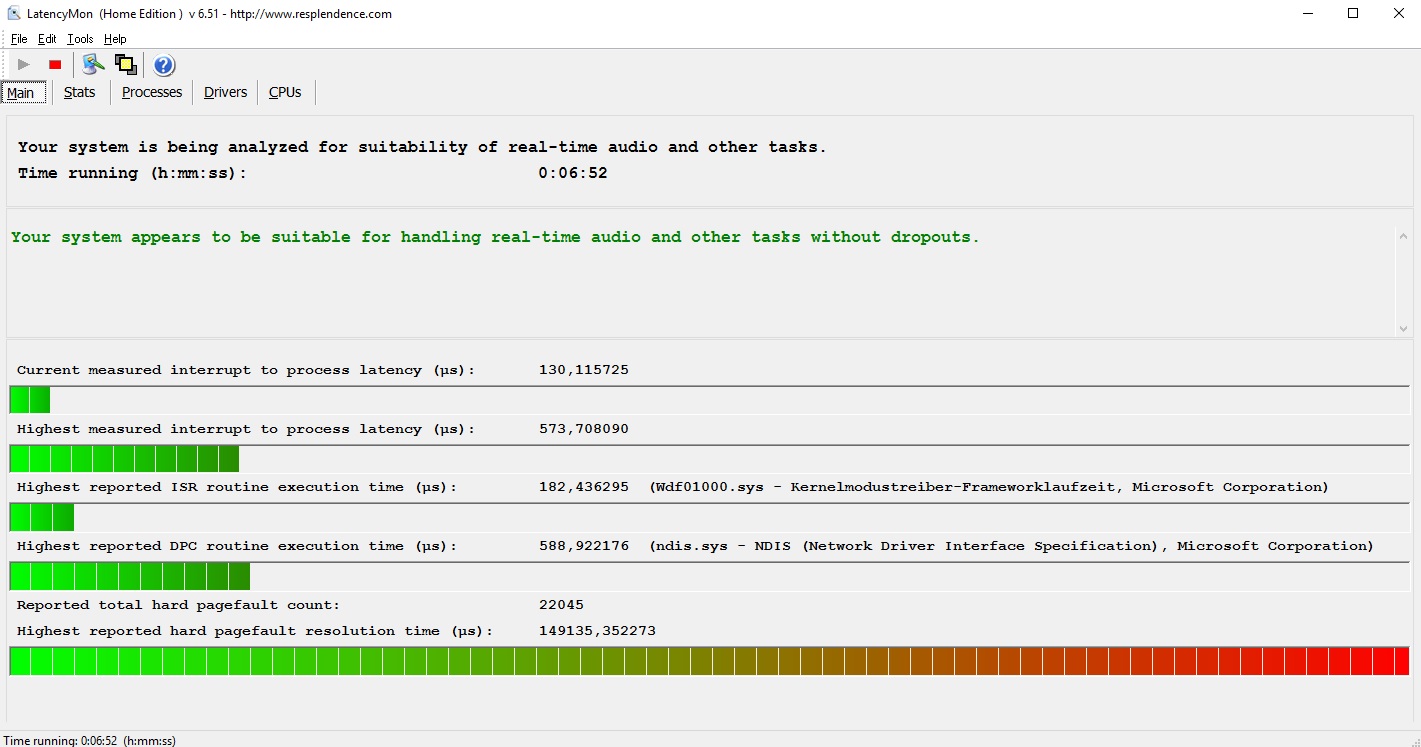Stop the latency monitor with the red square
1421x747 pixels.
click(x=55, y=65)
